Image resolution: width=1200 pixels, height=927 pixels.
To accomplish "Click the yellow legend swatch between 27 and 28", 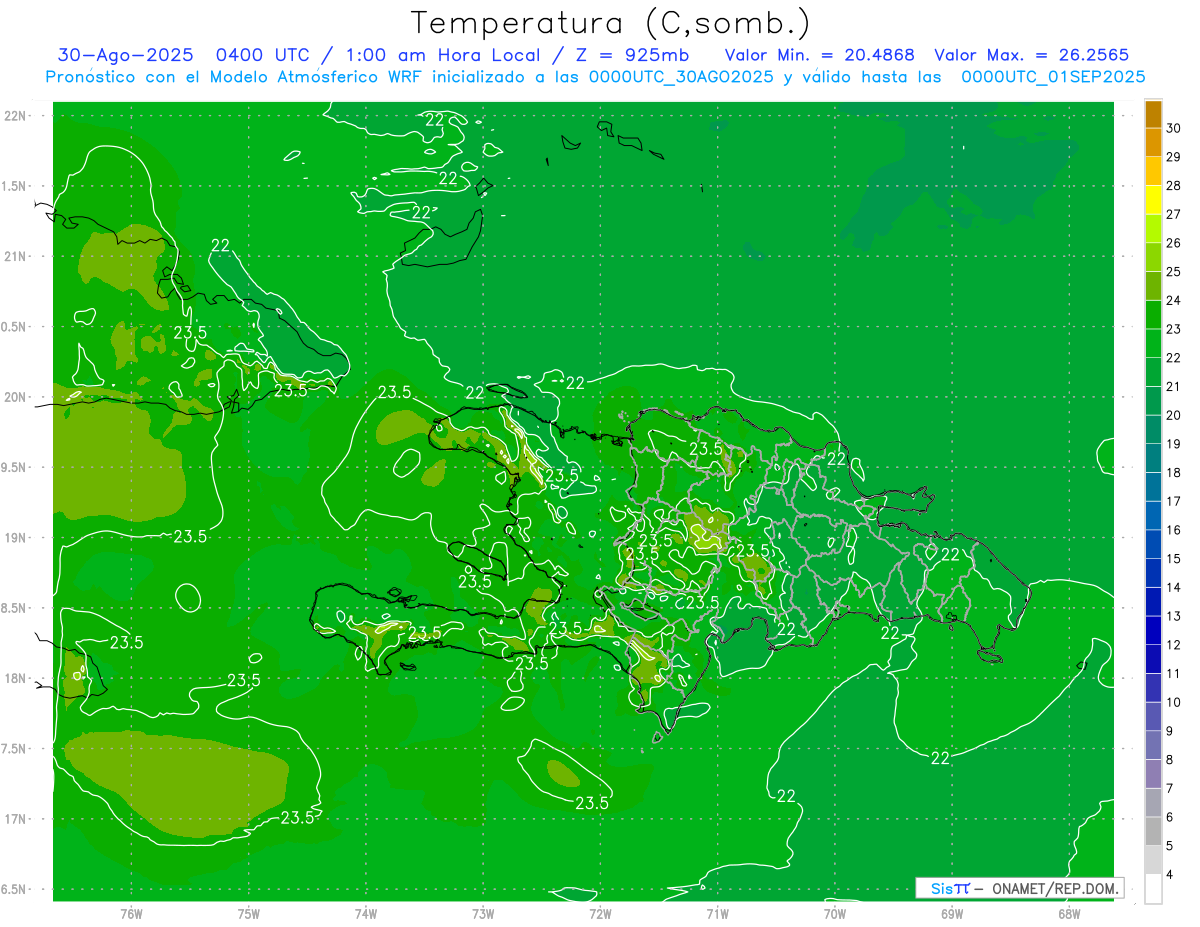I will tap(1153, 199).
